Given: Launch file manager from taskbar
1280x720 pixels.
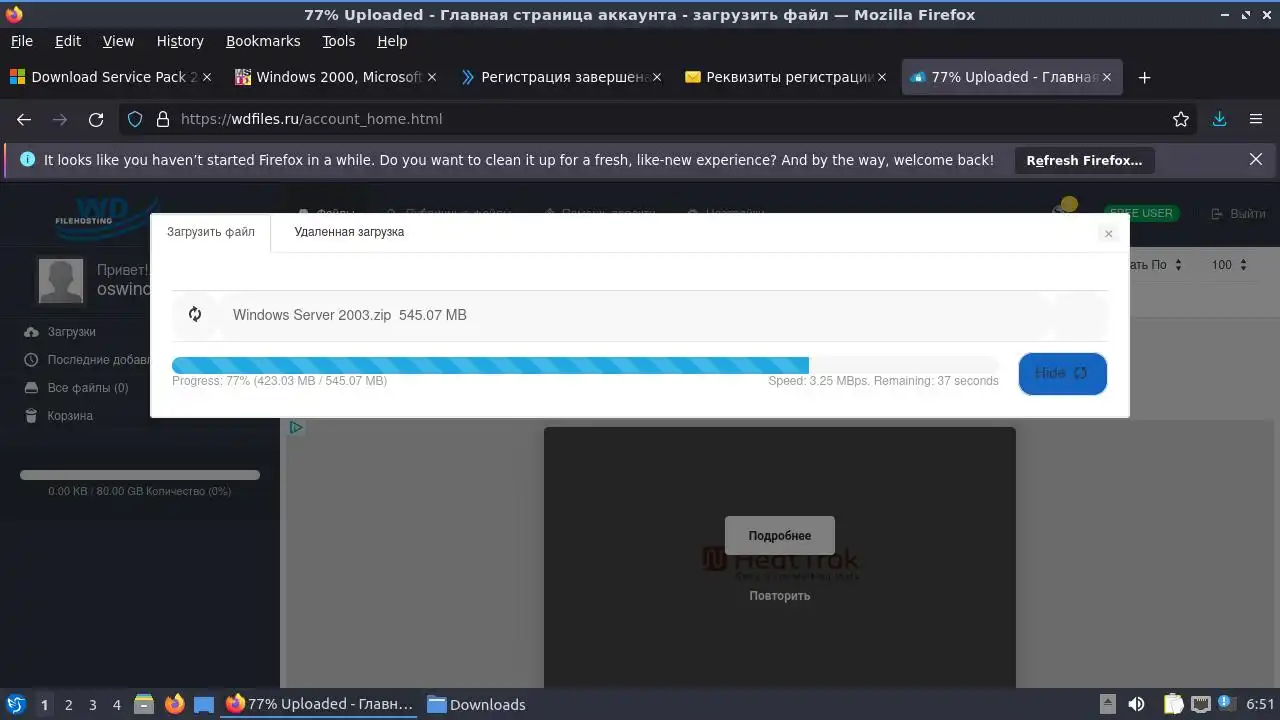Looking at the screenshot, I should (144, 704).
